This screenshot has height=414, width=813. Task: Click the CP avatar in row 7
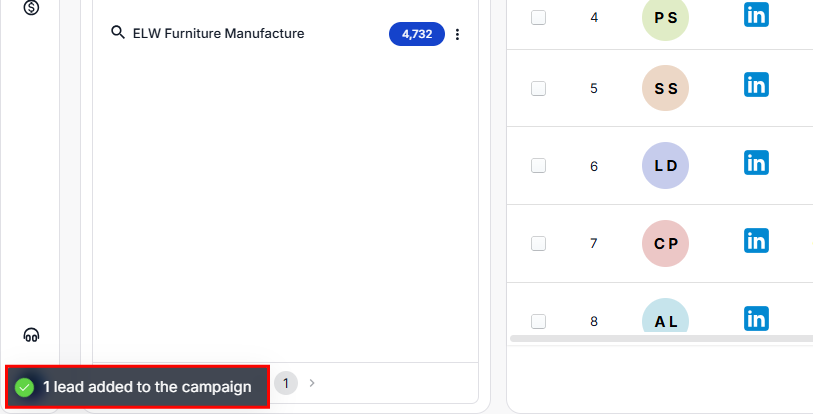[x=665, y=243]
